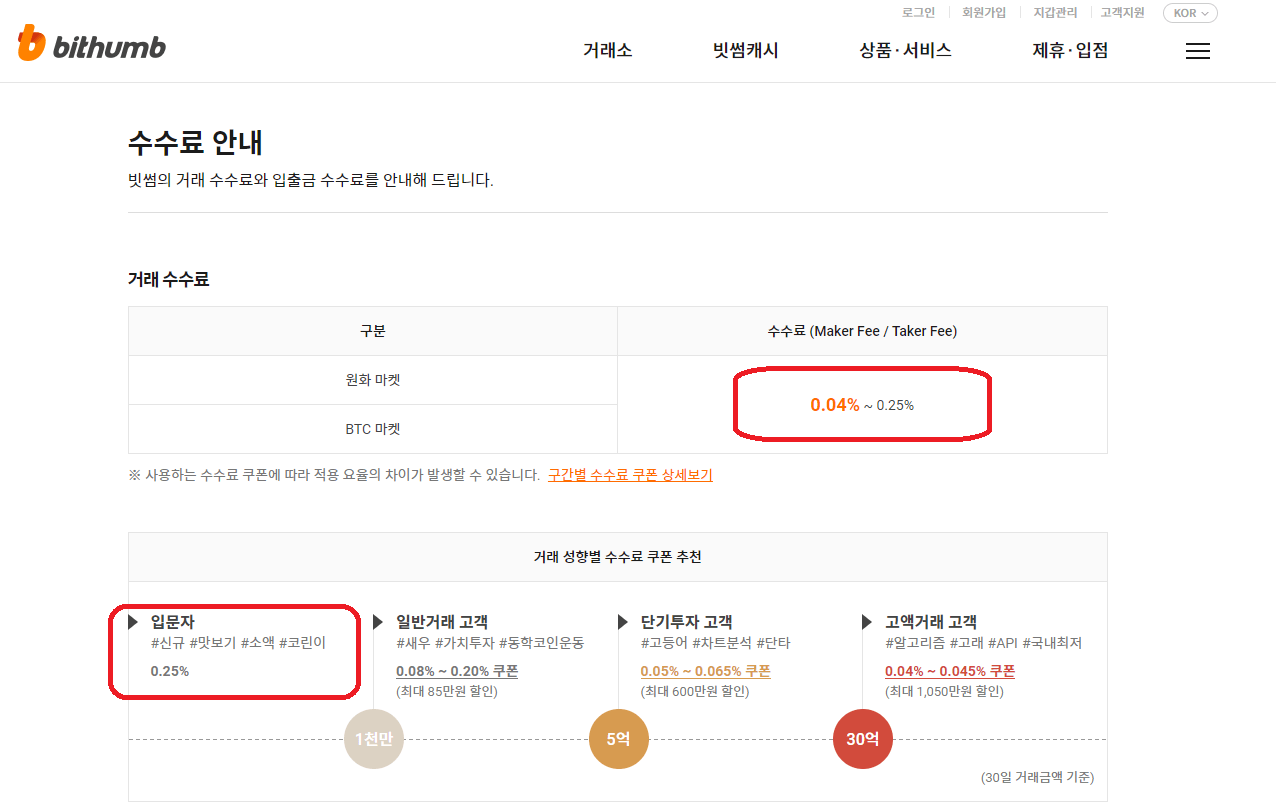The image size is (1276, 806).
Task: Open the 상품·서비스 menu
Action: [905, 51]
